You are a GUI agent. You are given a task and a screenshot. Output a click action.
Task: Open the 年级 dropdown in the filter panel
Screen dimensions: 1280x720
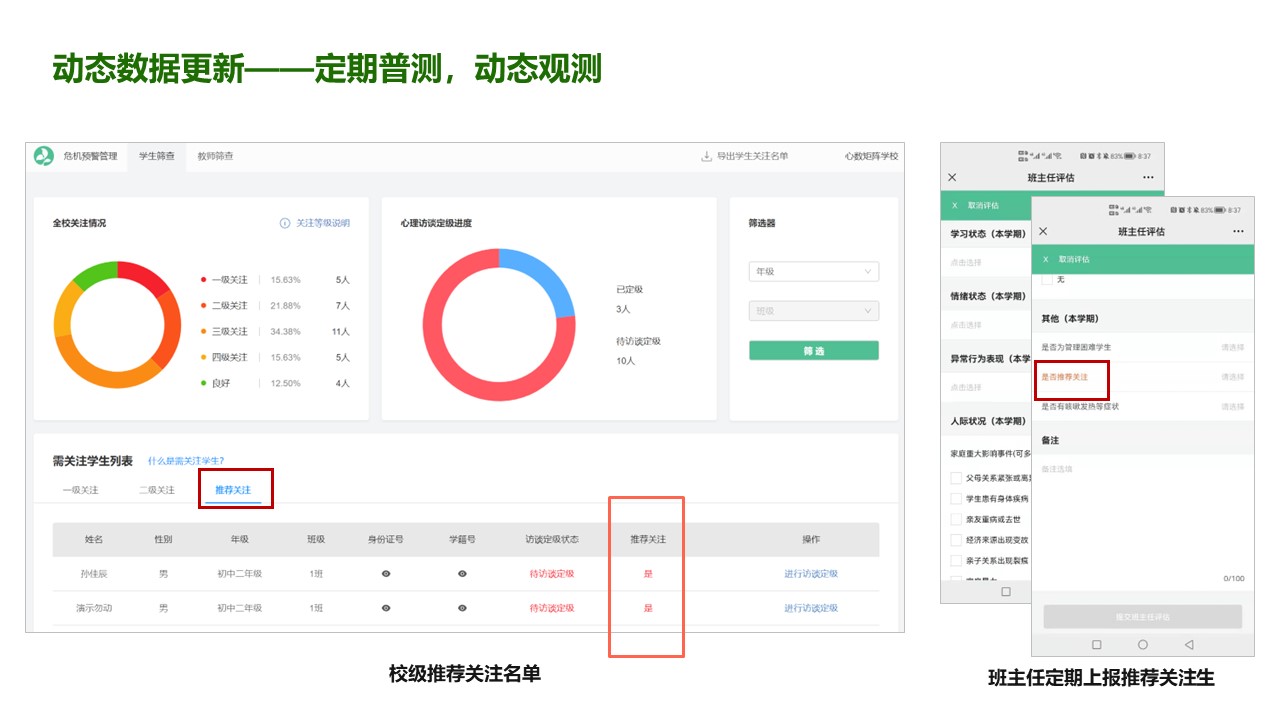coord(813,272)
